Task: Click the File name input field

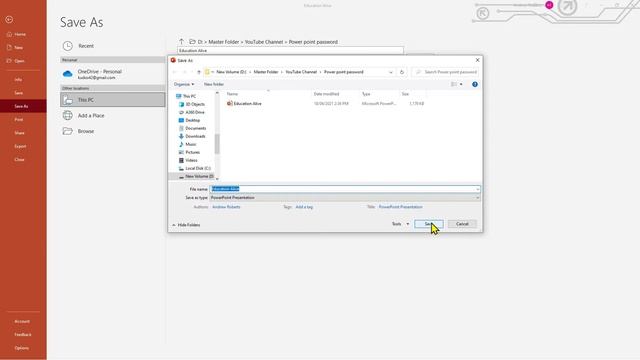Action: 345,189
